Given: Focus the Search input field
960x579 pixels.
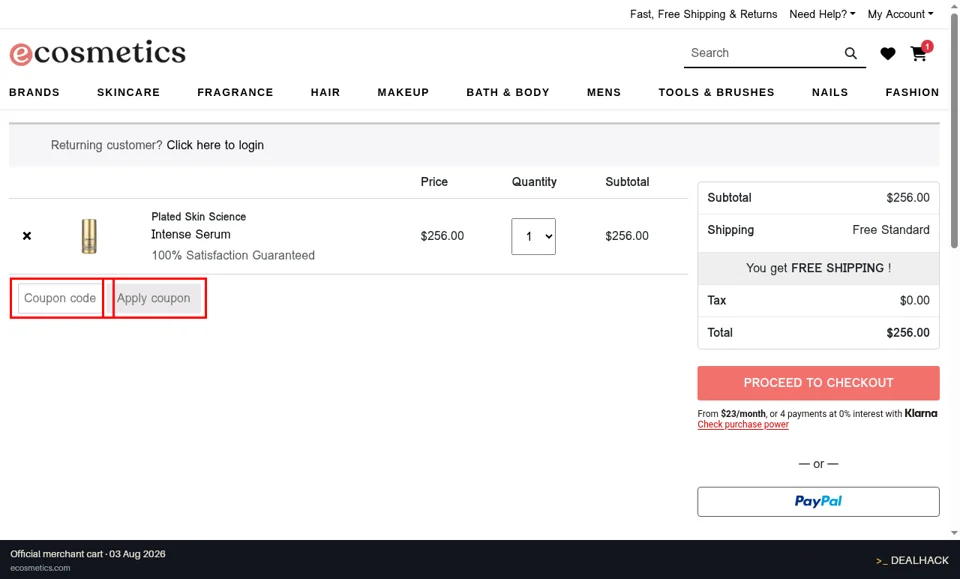Looking at the screenshot, I should [763, 53].
